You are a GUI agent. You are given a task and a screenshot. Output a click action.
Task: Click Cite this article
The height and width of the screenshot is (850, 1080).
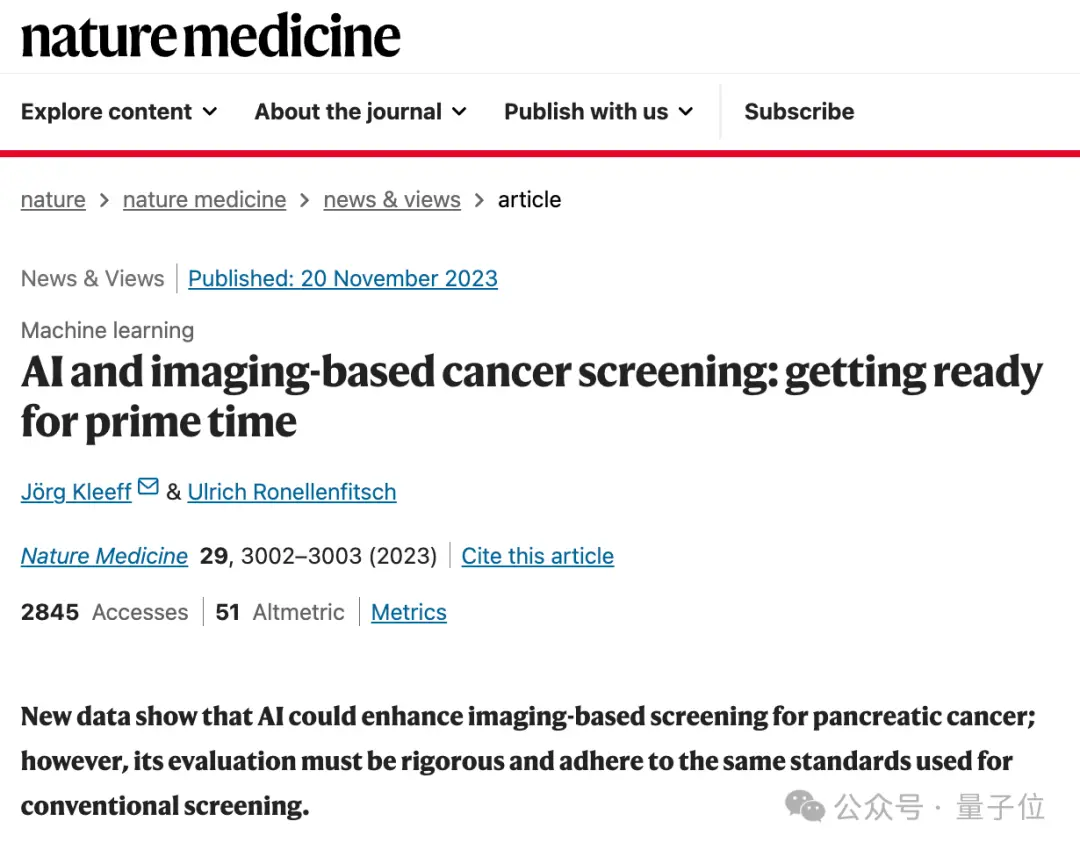pos(537,556)
